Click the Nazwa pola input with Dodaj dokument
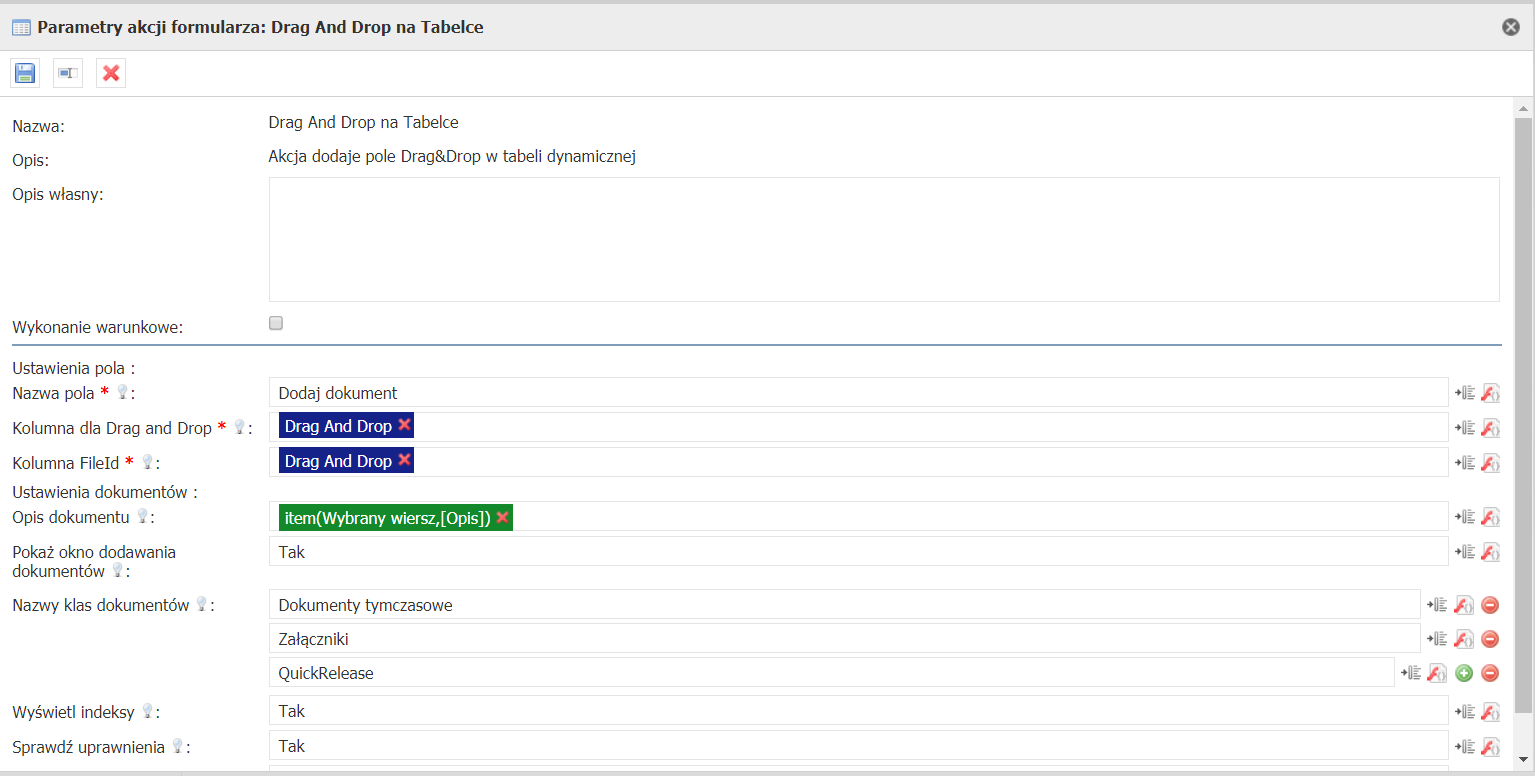The height and width of the screenshot is (776, 1535). tap(858, 393)
